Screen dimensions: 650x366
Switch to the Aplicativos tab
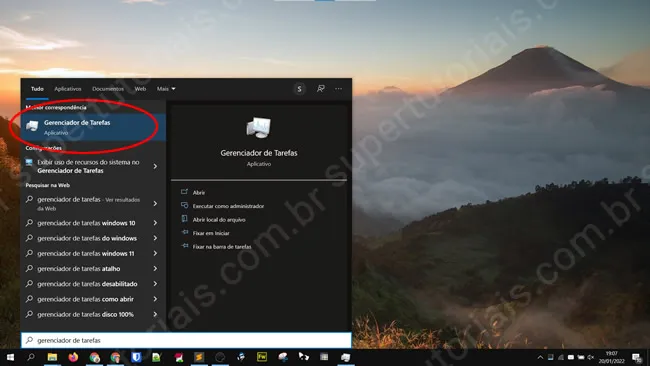pos(68,89)
